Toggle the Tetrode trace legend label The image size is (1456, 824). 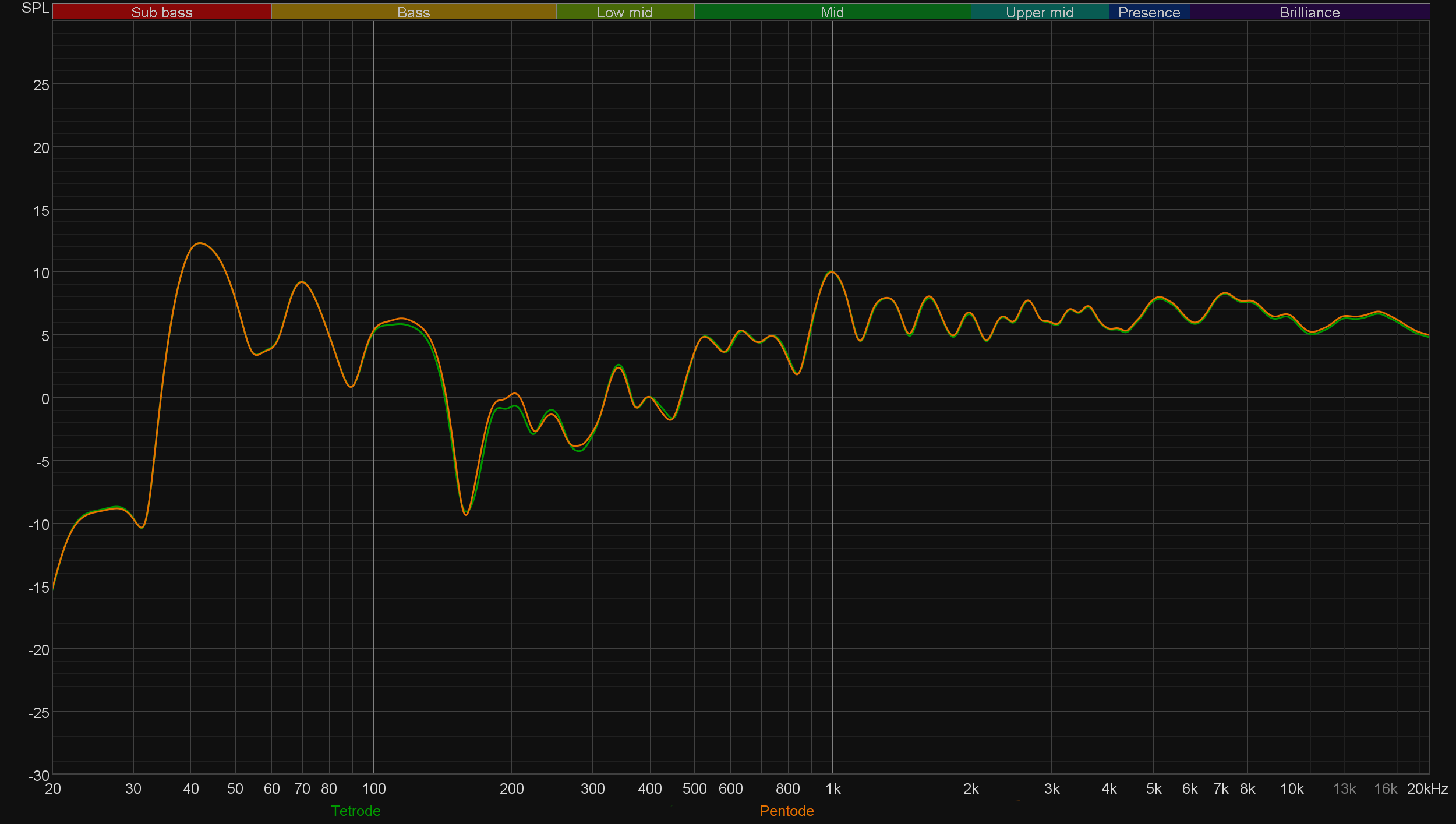(x=355, y=811)
